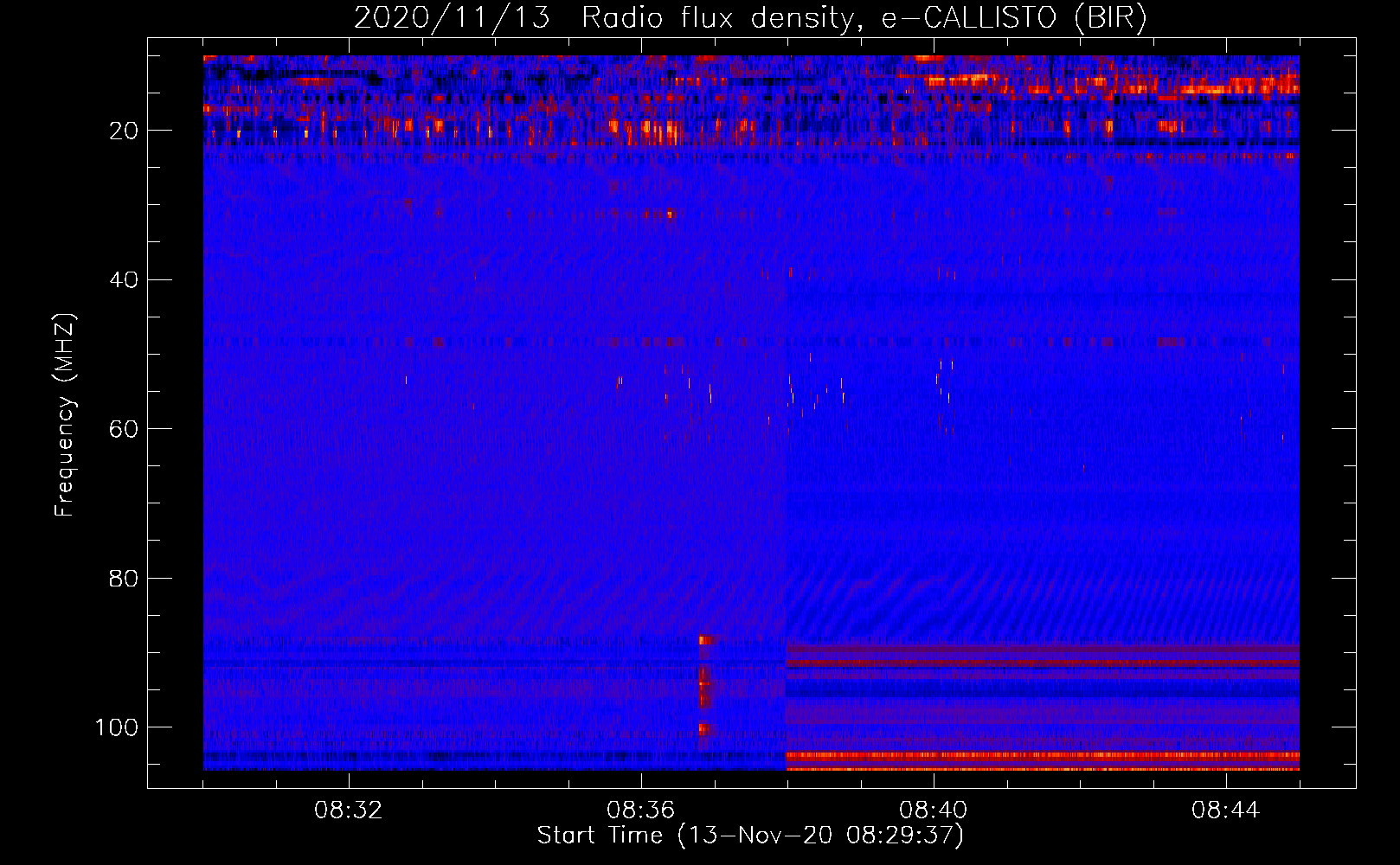Select the 08:40 time tick label
Image resolution: width=1400 pixels, height=865 pixels.
pyautogui.click(x=934, y=811)
